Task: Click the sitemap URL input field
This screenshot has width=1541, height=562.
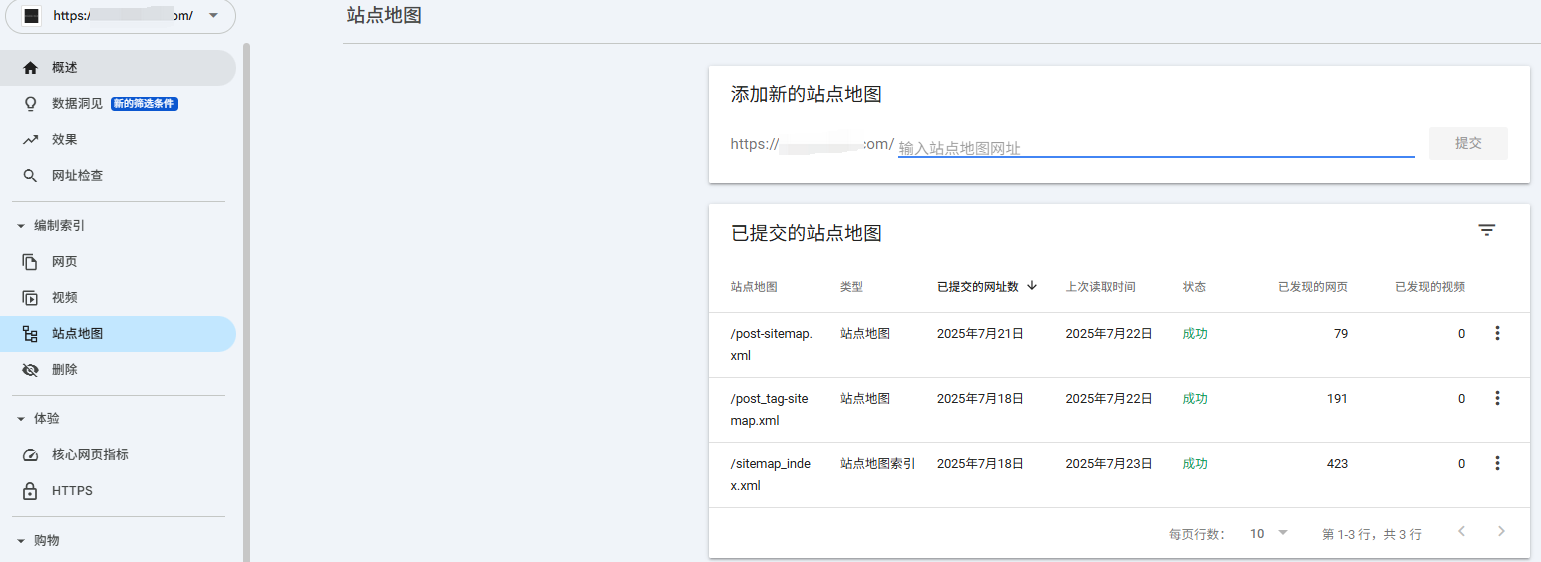Action: [1156, 147]
